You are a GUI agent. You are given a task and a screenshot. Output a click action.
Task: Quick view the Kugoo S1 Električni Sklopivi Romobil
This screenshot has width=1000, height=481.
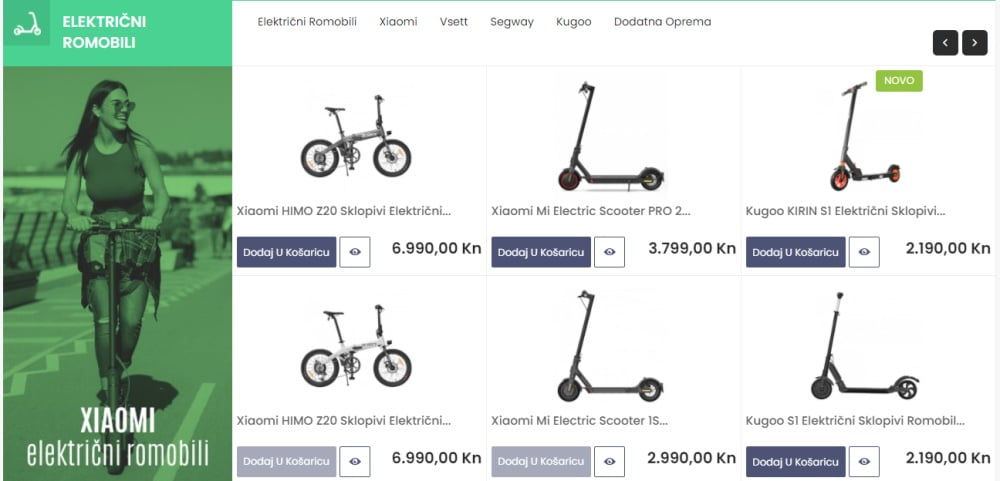pyautogui.click(x=864, y=461)
